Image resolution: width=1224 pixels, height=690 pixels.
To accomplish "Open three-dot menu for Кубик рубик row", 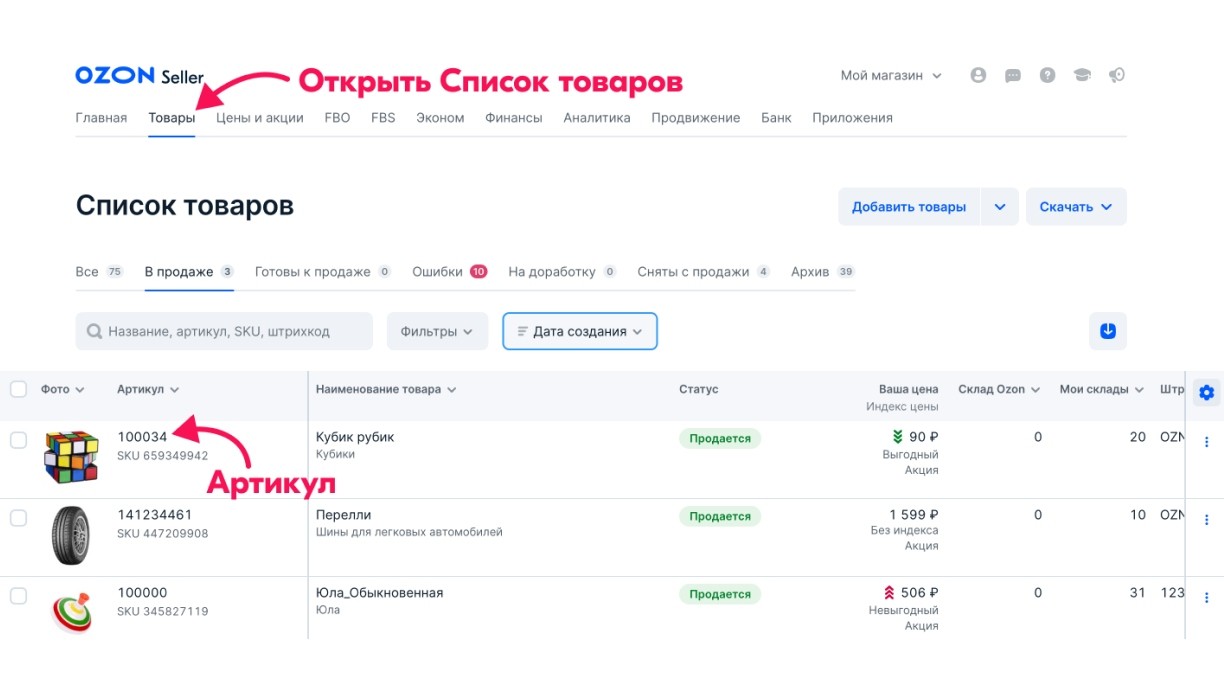I will click(x=1206, y=442).
